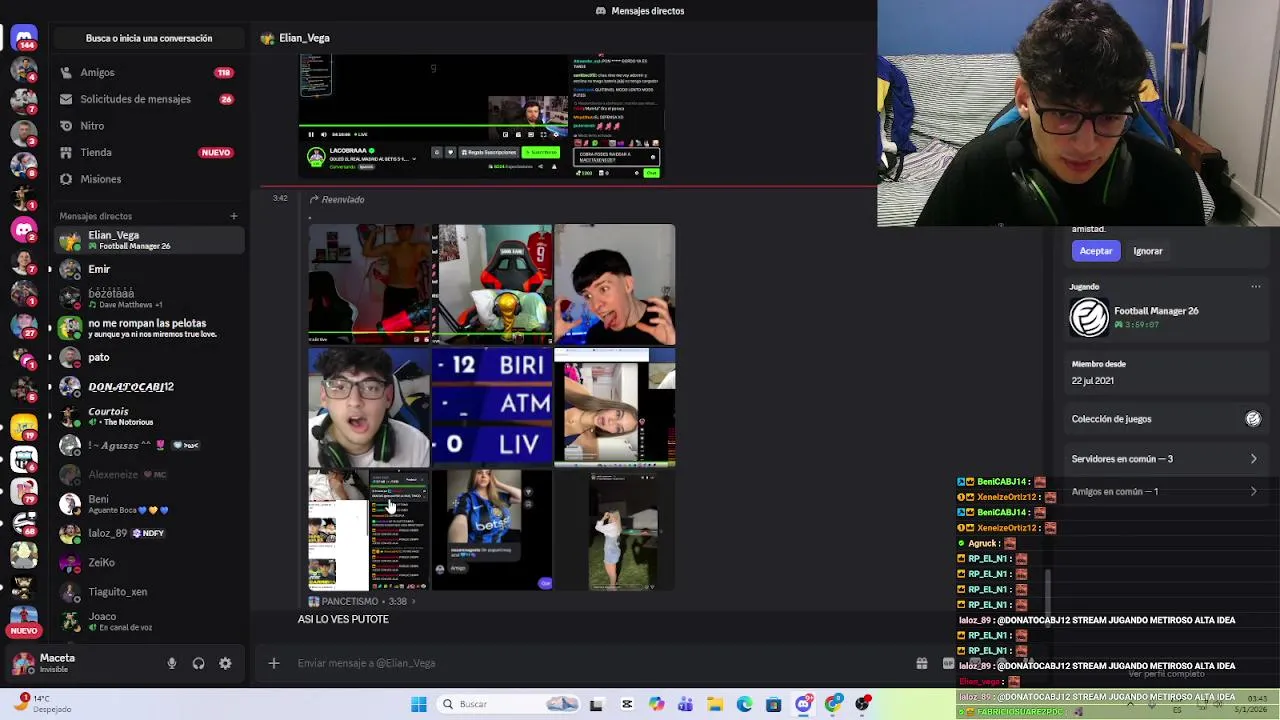Open CapCut from taskbar

tap(627, 704)
